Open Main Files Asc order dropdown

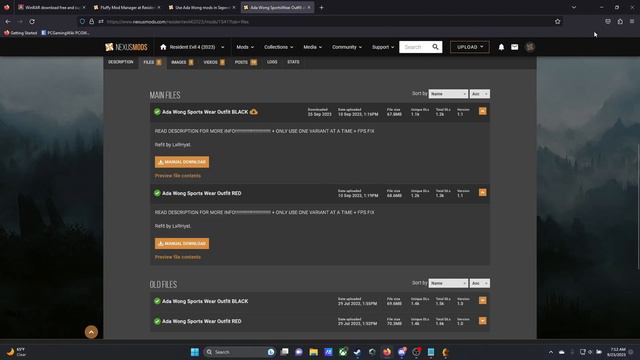pyautogui.click(x=480, y=94)
